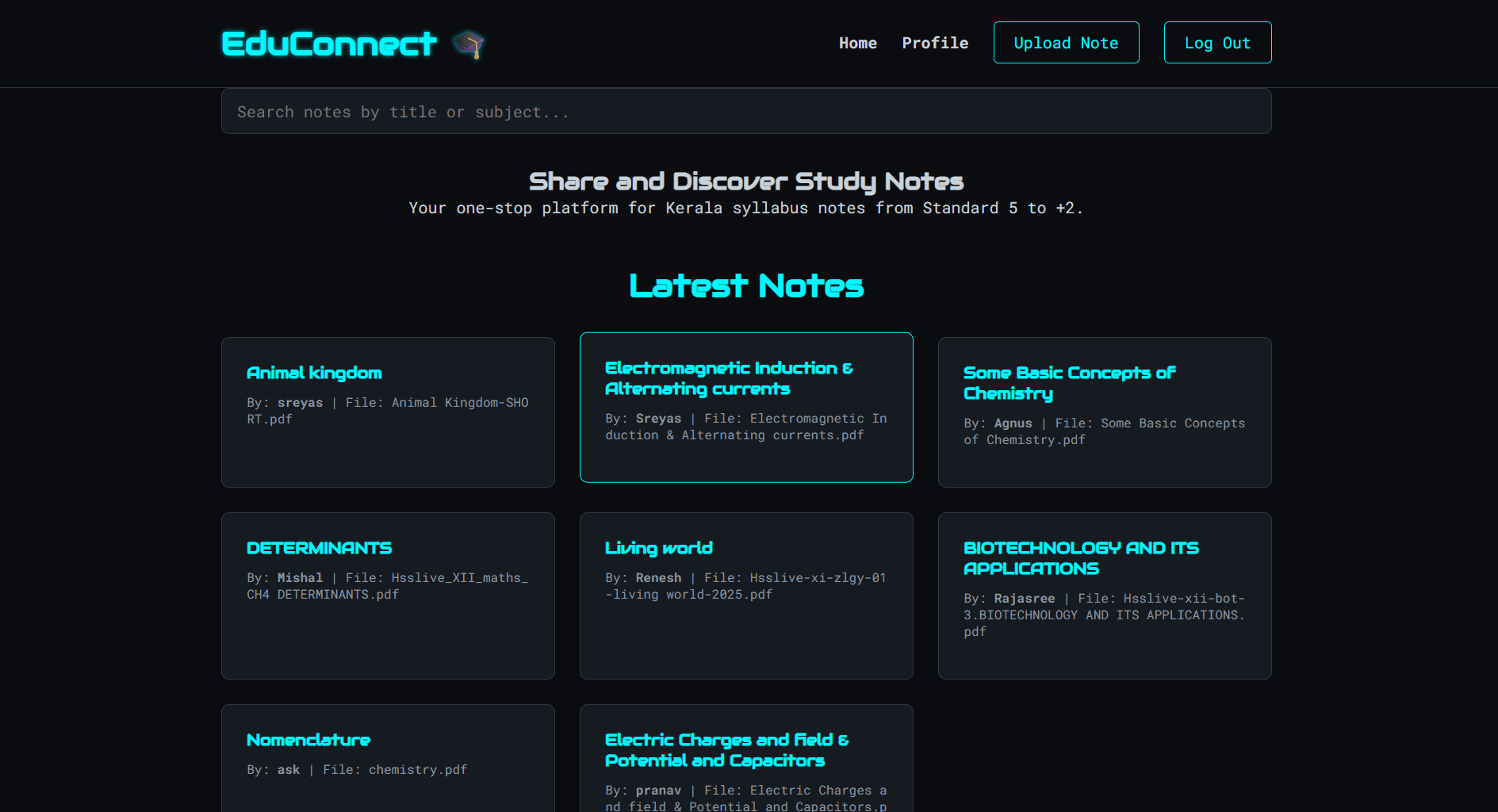
Task: Open the Profile page
Action: point(935,43)
